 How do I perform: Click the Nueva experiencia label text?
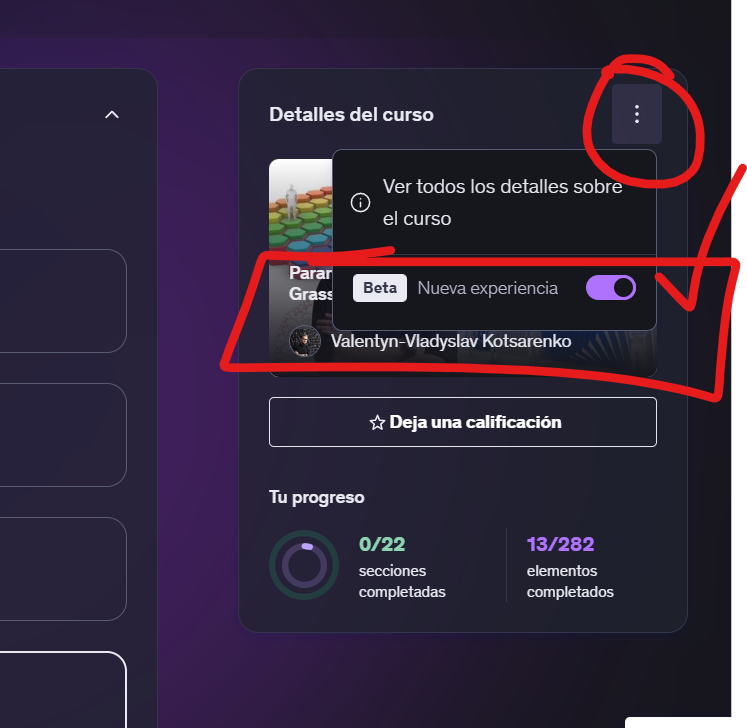(x=487, y=288)
